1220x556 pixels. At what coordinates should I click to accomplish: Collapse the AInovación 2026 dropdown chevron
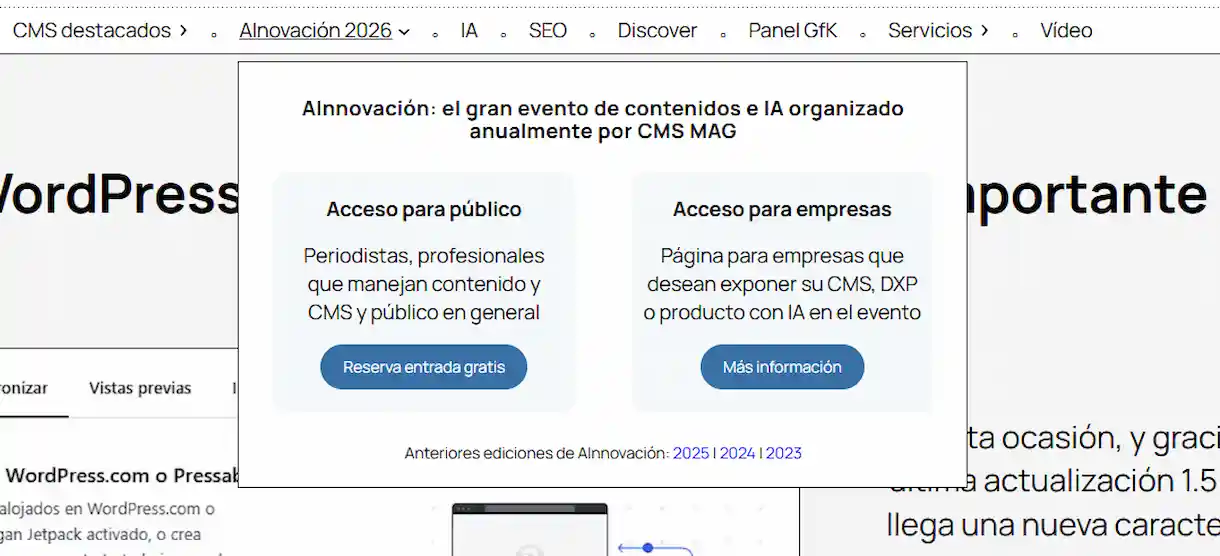pyautogui.click(x=404, y=32)
